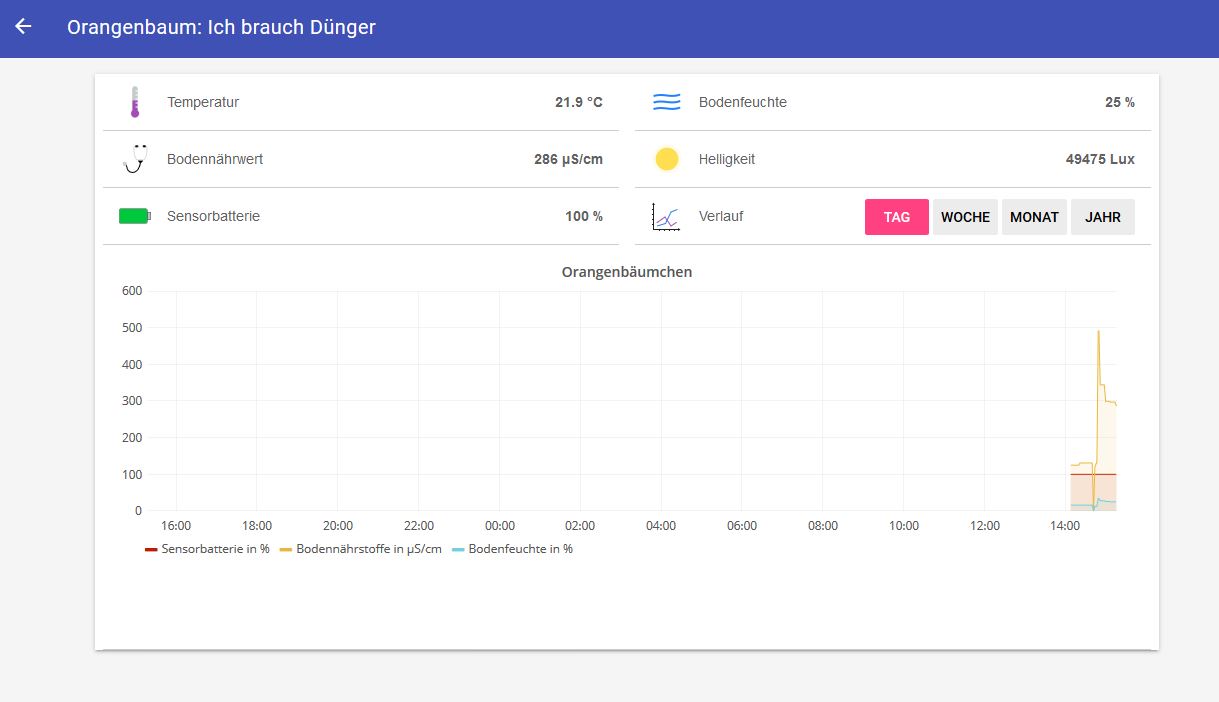The width and height of the screenshot is (1219, 702).
Task: Click the Helligkeit 49475 Lux reading
Action: [x=1100, y=159]
